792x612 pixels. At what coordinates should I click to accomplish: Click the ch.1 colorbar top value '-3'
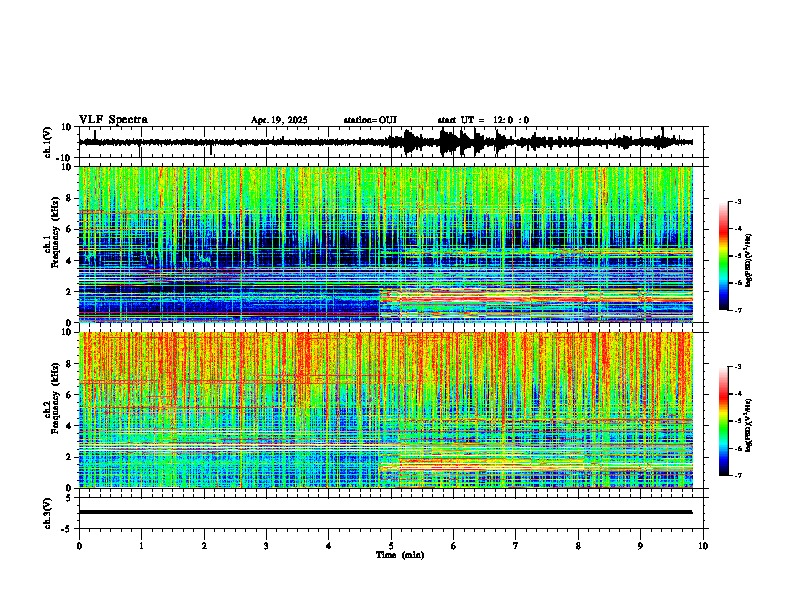737,201
